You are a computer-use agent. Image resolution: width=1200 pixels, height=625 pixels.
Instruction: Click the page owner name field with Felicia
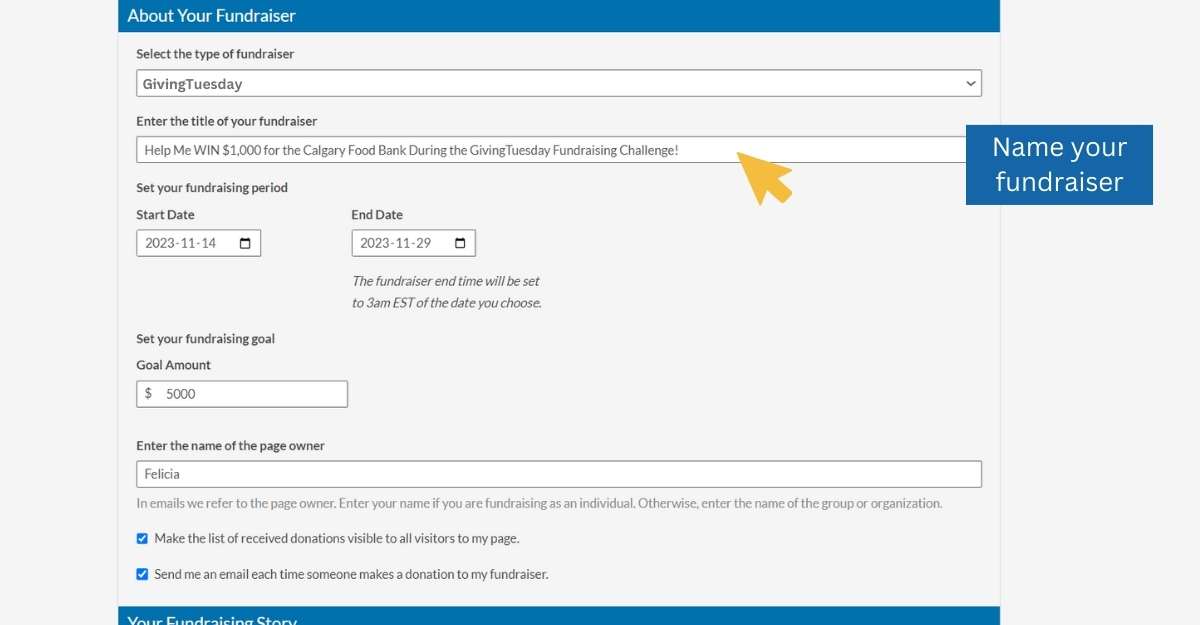coord(558,474)
